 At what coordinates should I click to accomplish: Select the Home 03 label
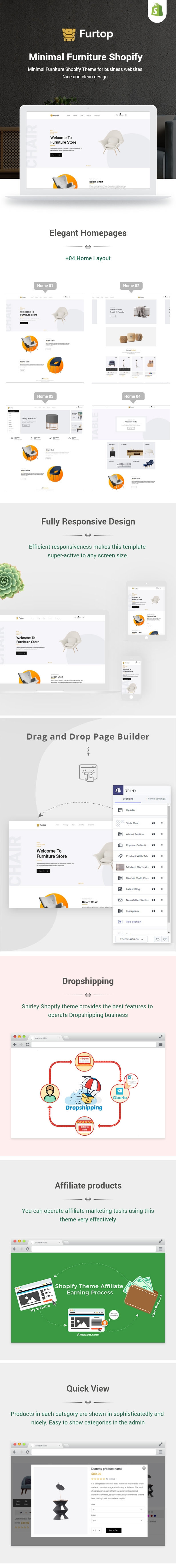45,396
